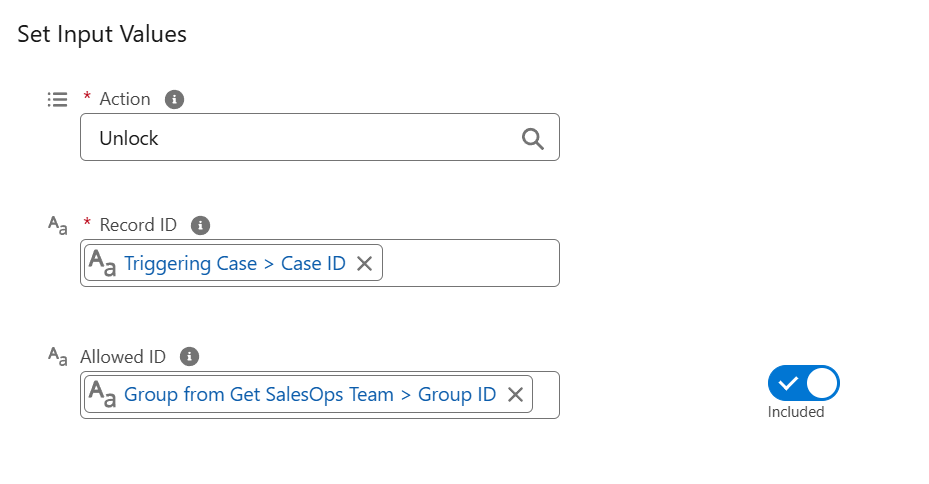Click the Aa text-type icon beside Allowed ID label
Viewport: 929px width, 484px height.
click(x=57, y=357)
